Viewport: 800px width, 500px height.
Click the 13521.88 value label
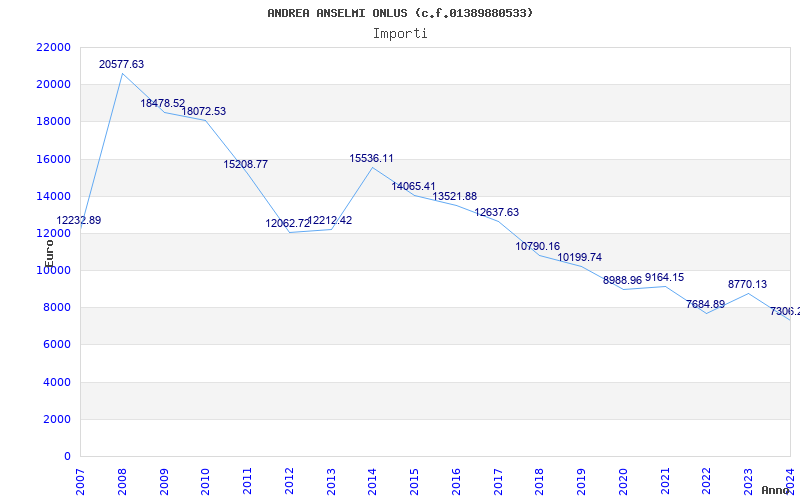(x=455, y=196)
